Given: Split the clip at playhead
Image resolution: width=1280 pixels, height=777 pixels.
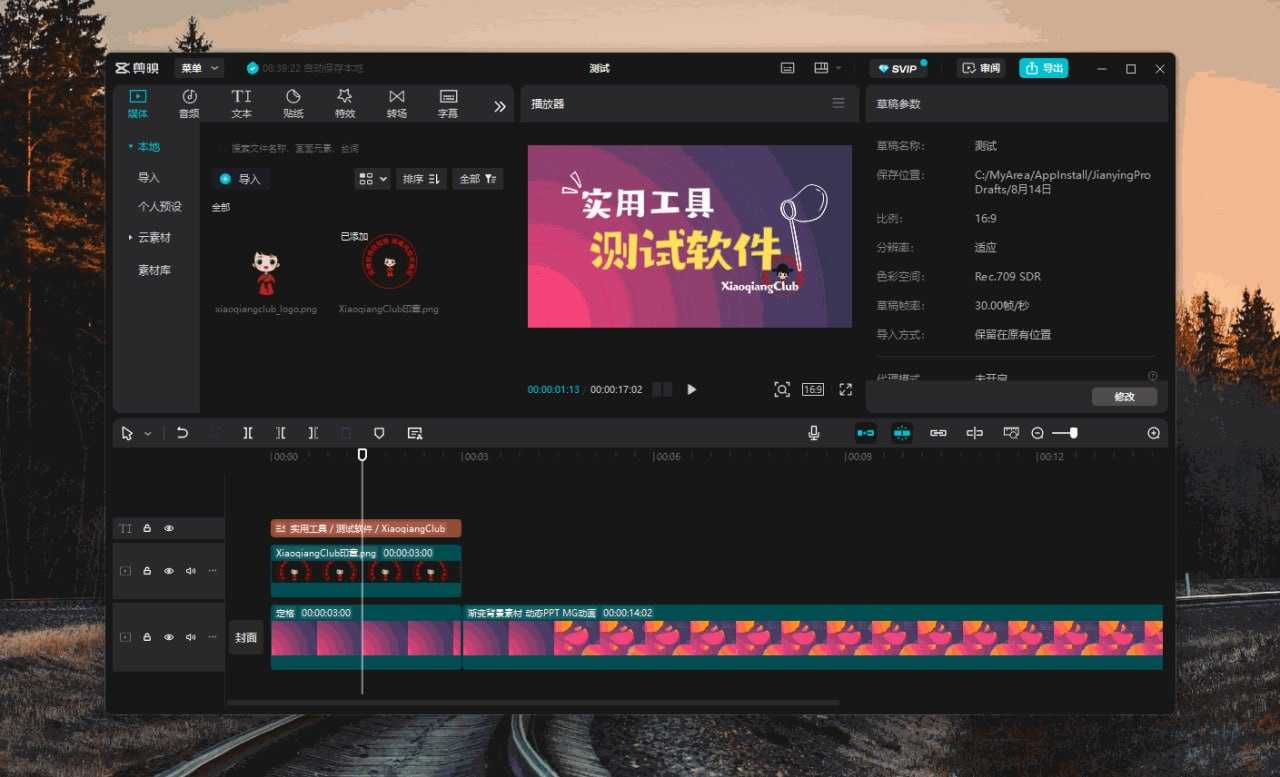Looking at the screenshot, I should pyautogui.click(x=248, y=433).
